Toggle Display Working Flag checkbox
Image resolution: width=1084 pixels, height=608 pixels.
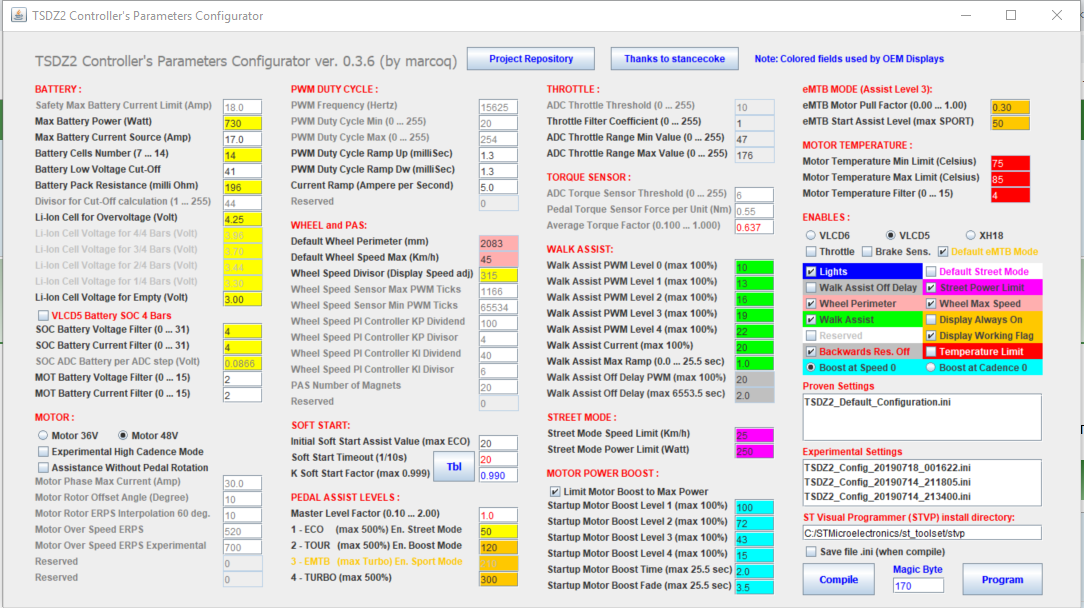coord(931,335)
